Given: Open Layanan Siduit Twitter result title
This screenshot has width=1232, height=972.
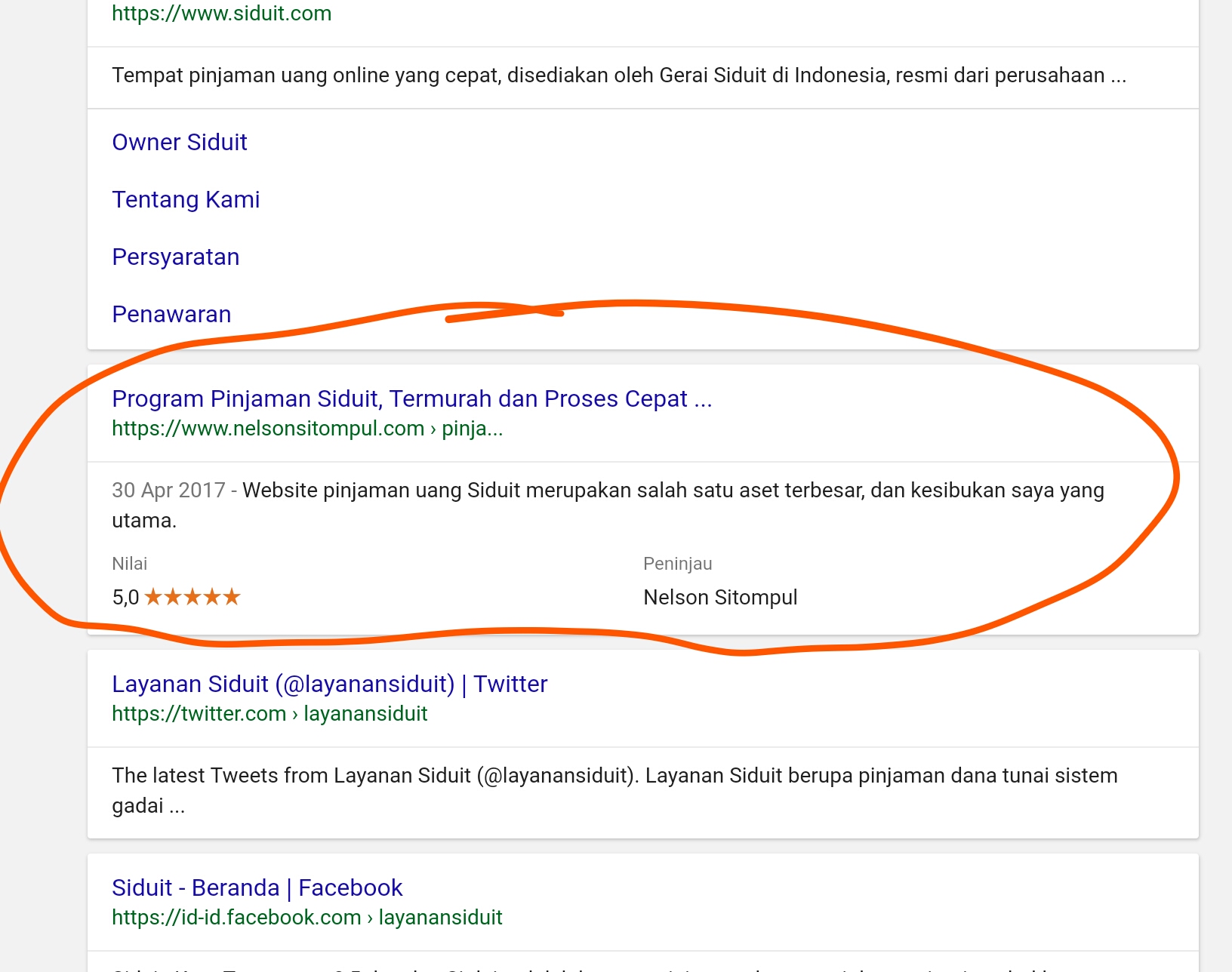Looking at the screenshot, I should pyautogui.click(x=329, y=684).
